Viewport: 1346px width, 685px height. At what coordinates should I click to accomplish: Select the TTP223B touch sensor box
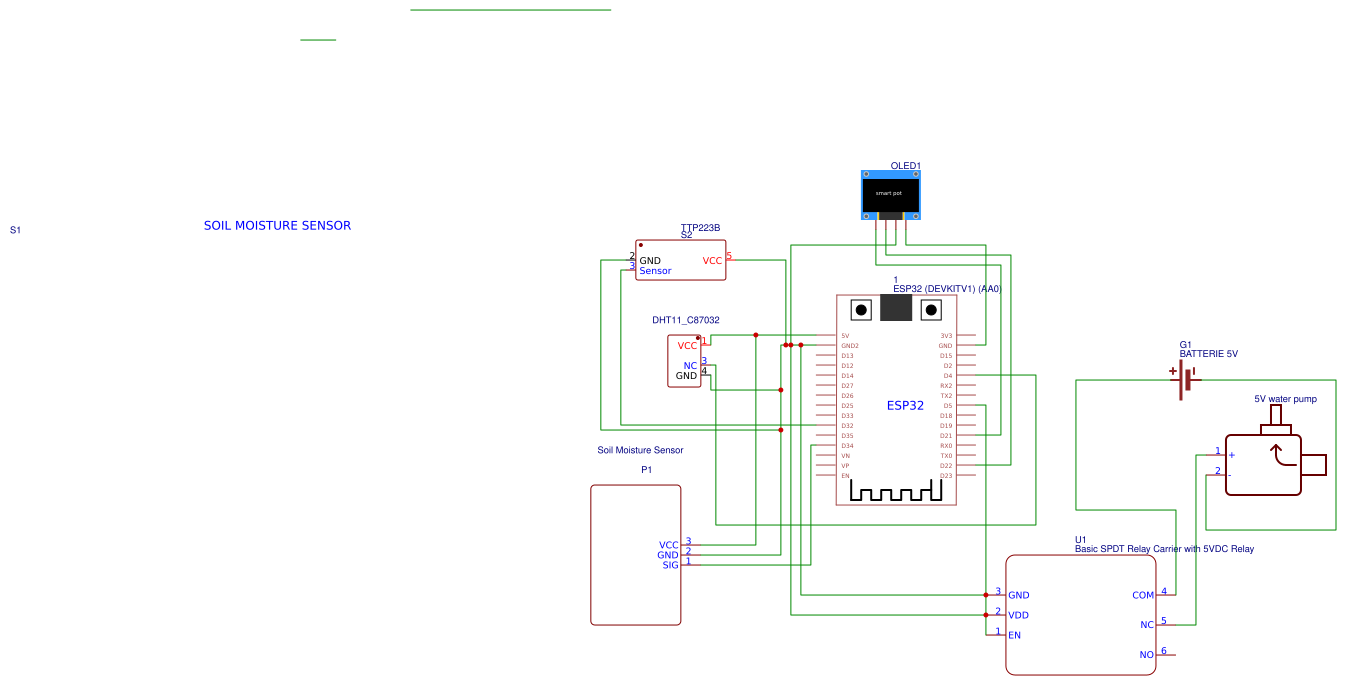tap(680, 260)
